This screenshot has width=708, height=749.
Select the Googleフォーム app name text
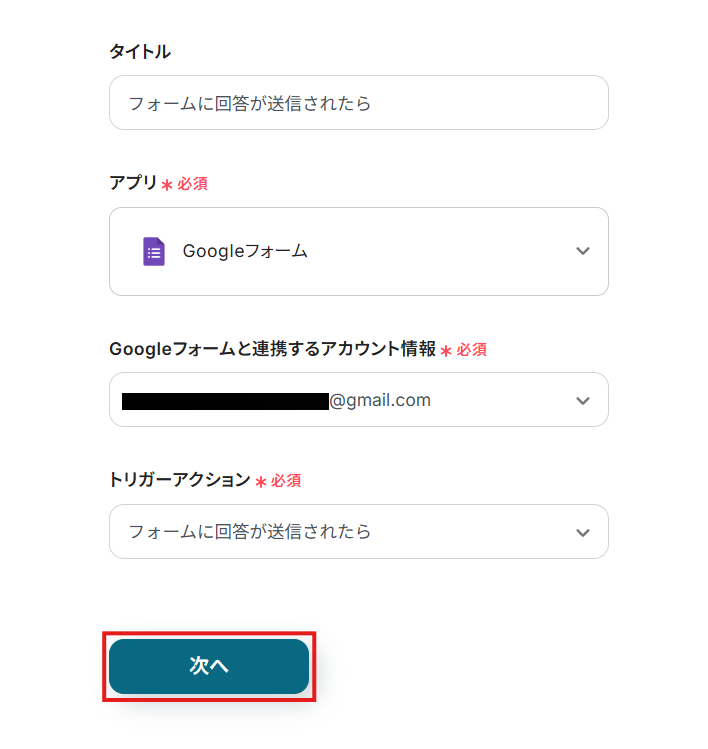pos(245,251)
